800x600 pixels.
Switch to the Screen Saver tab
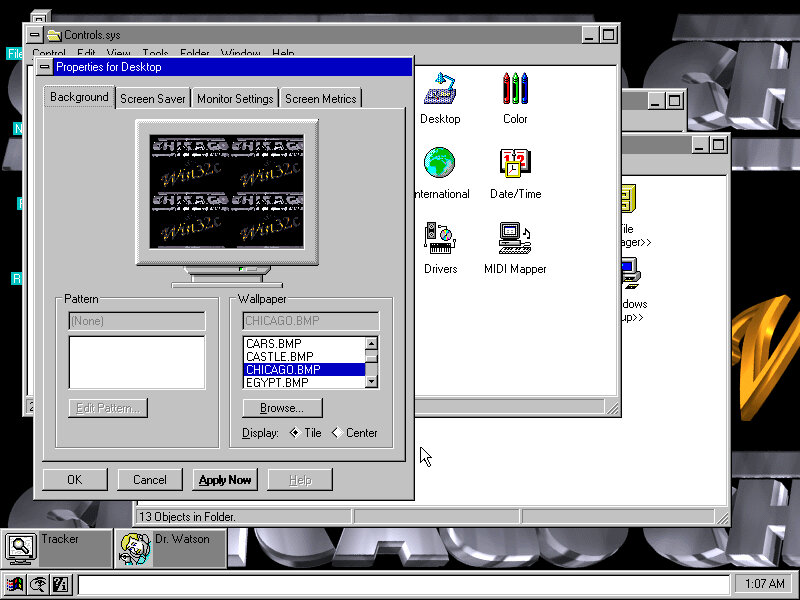pos(153,99)
